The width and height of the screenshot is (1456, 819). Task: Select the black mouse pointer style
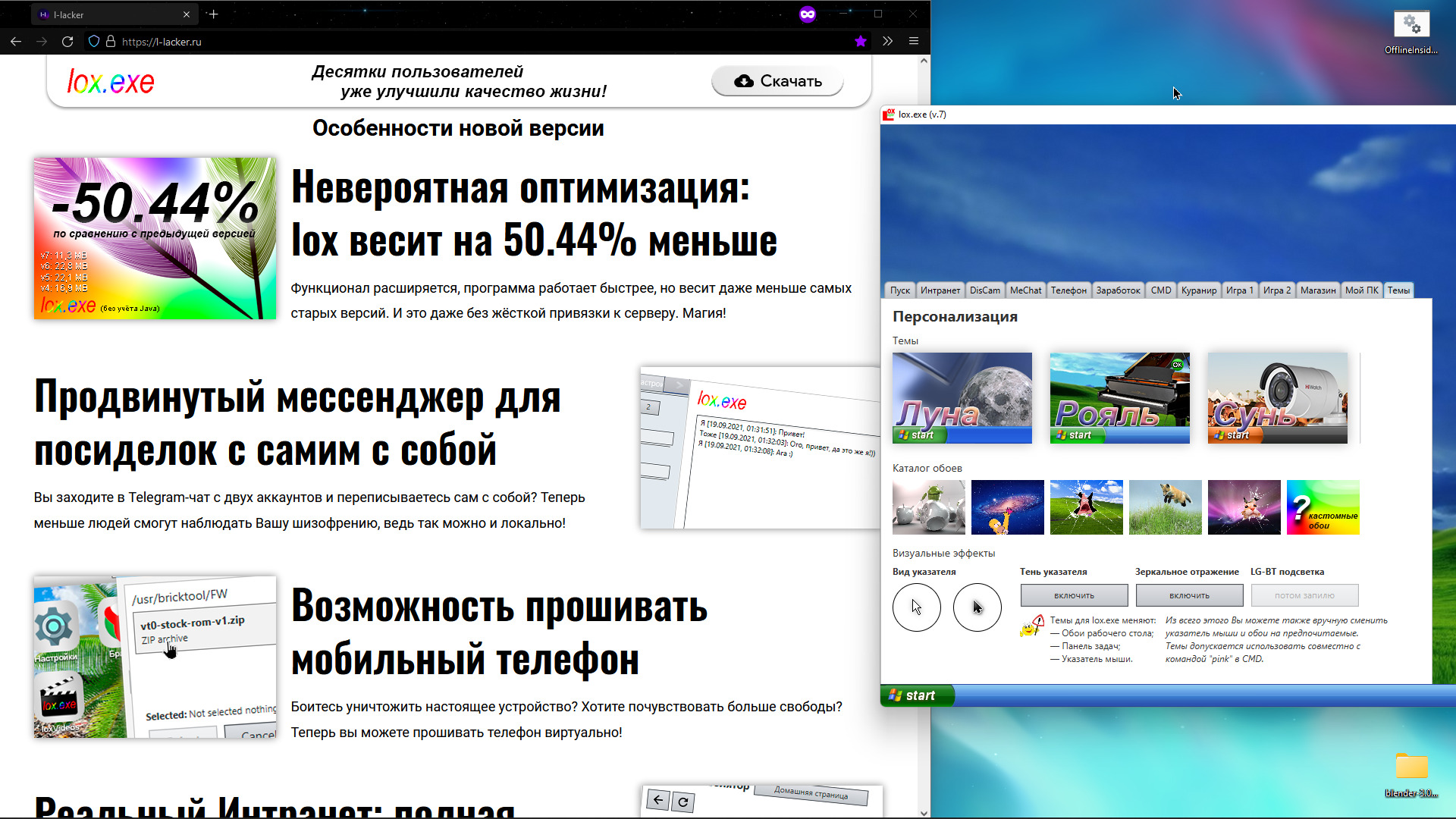(x=977, y=607)
